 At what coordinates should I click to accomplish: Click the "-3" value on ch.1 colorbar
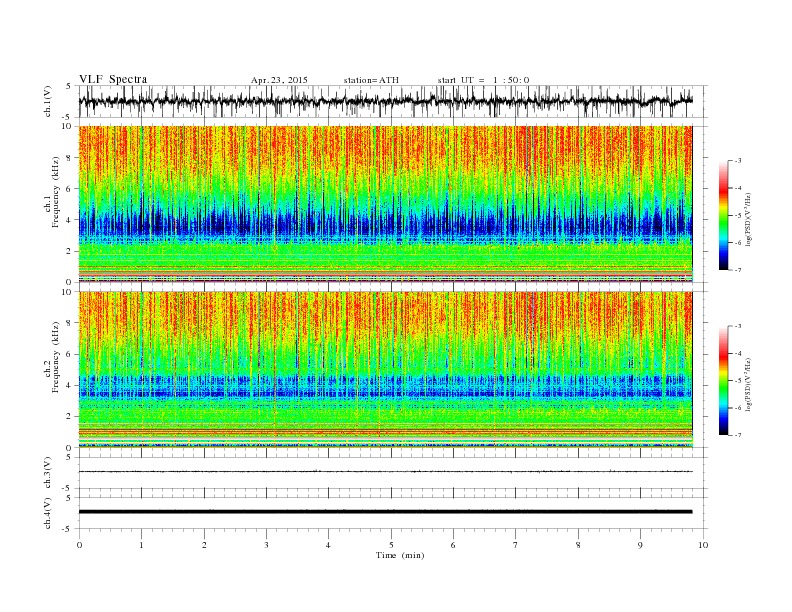[738, 161]
